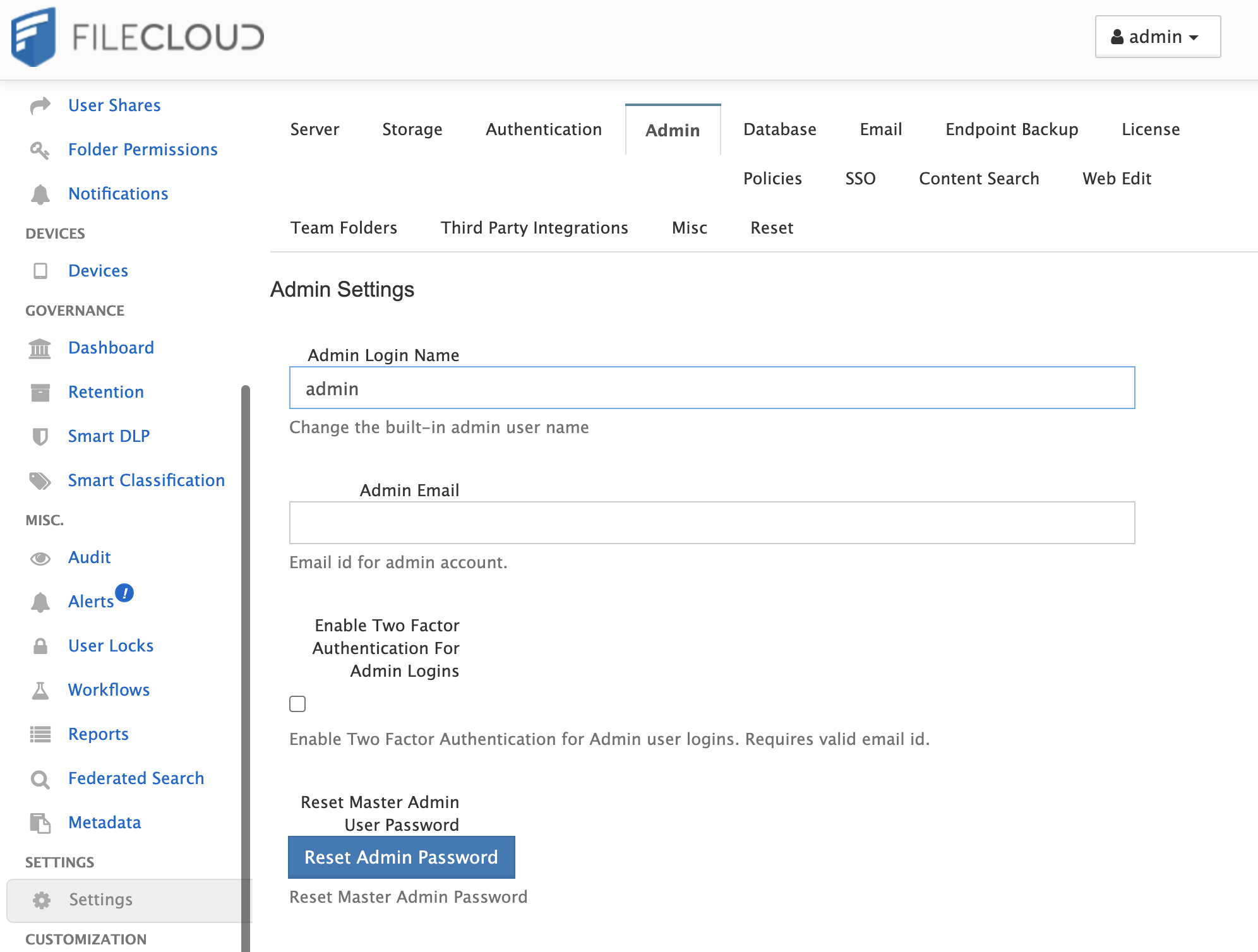1258x952 pixels.
Task: Click the Audit eye icon
Action: coord(40,558)
